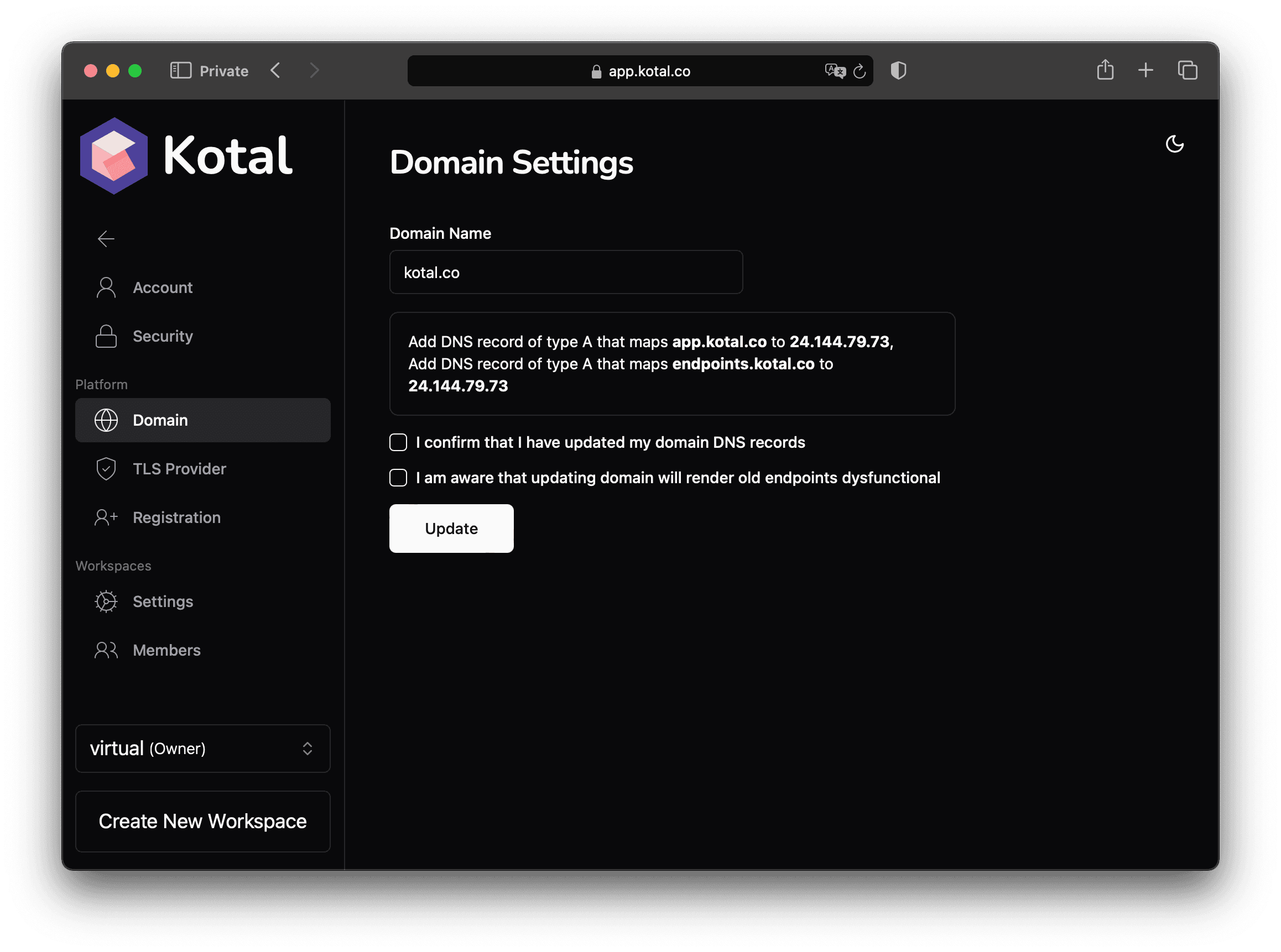This screenshot has height=952, width=1281.
Task: Toggle dark mode with moon icon
Action: (x=1174, y=144)
